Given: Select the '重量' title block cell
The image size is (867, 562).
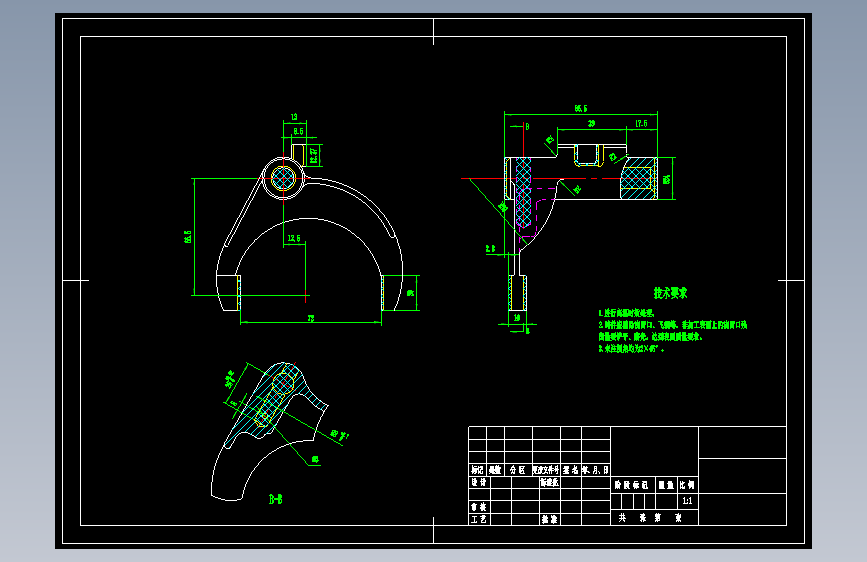Looking at the screenshot, I should tap(666, 485).
